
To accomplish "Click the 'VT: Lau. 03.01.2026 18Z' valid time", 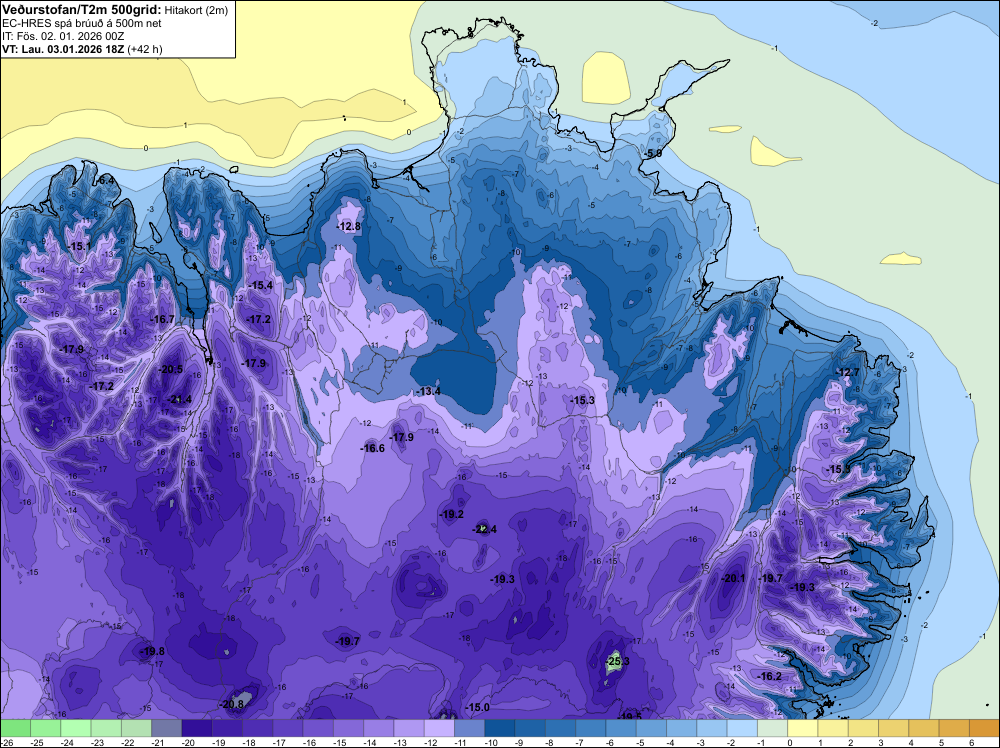I will tap(63, 49).
